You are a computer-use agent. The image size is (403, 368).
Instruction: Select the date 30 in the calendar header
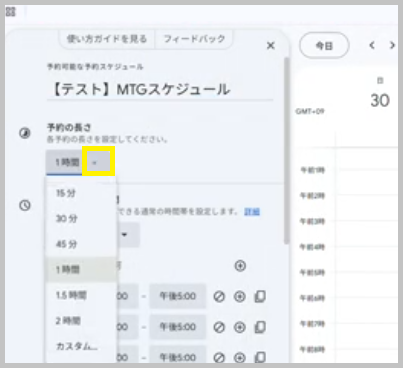coord(380,100)
